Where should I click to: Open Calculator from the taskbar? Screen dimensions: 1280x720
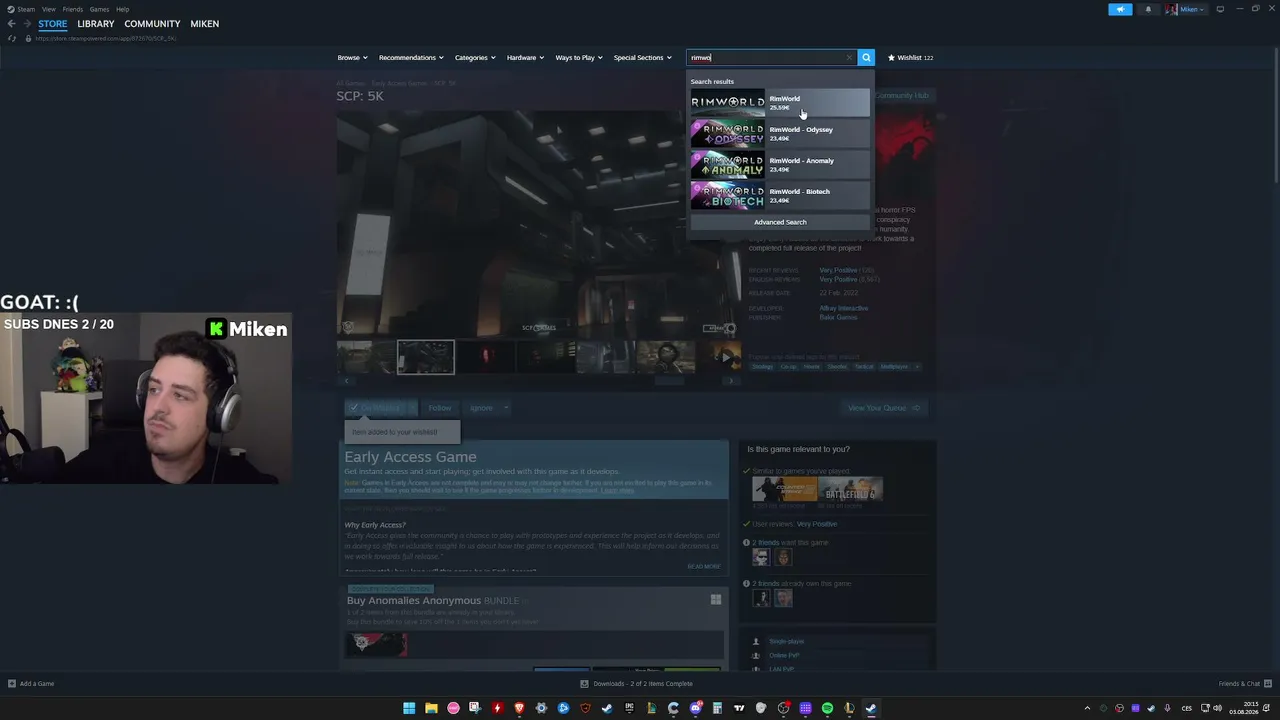coord(717,708)
